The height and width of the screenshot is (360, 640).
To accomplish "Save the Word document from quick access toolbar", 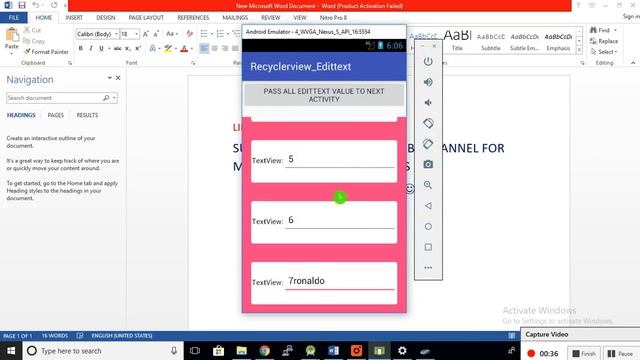I will click(22, 5).
